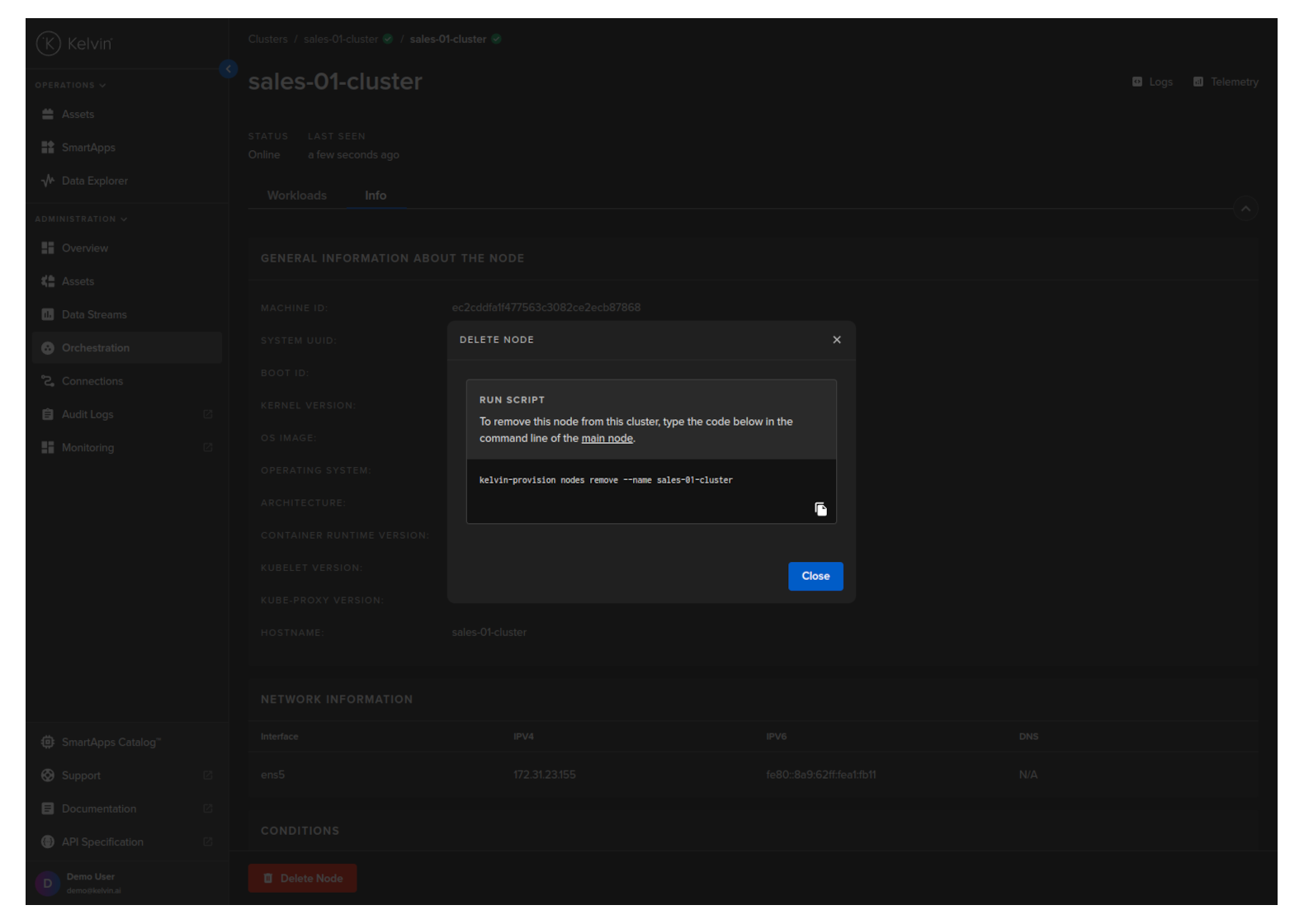Close the Delete Node dialog with X
Screen dimensions: 1304x924
(x=836, y=340)
